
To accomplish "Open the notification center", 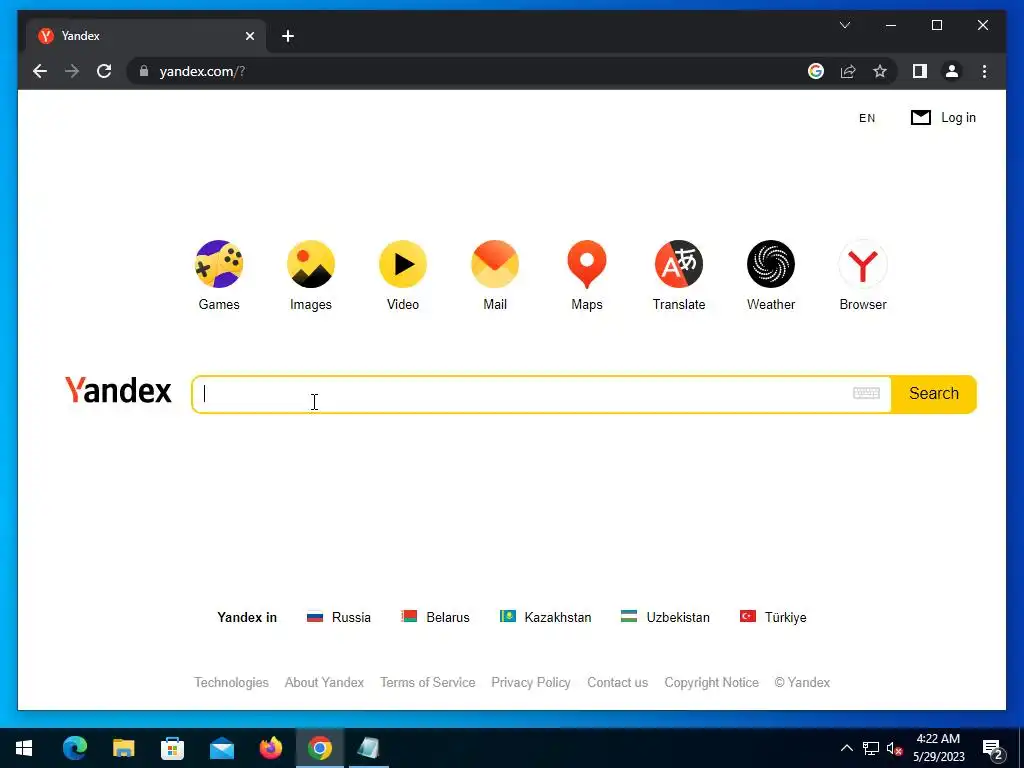I will tap(993, 749).
